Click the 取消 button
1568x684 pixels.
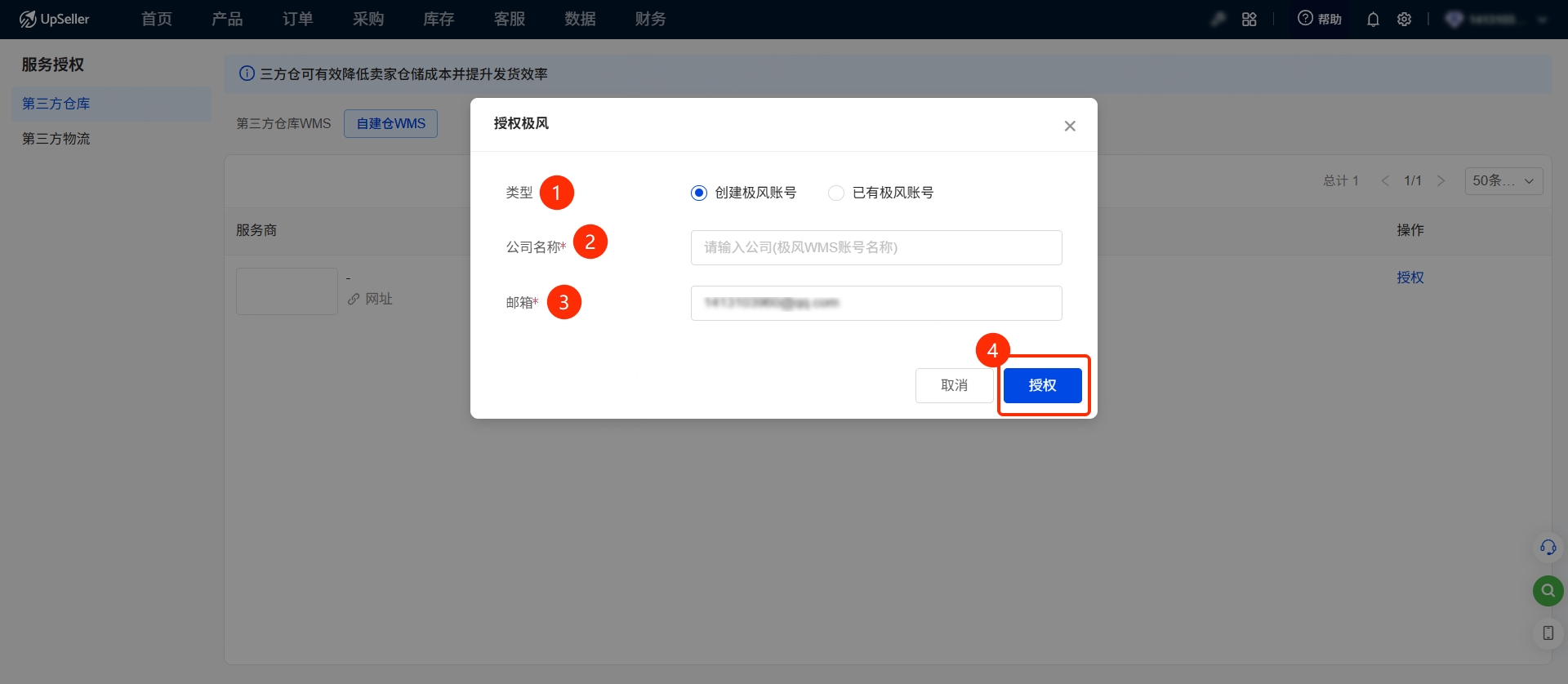[x=954, y=385]
